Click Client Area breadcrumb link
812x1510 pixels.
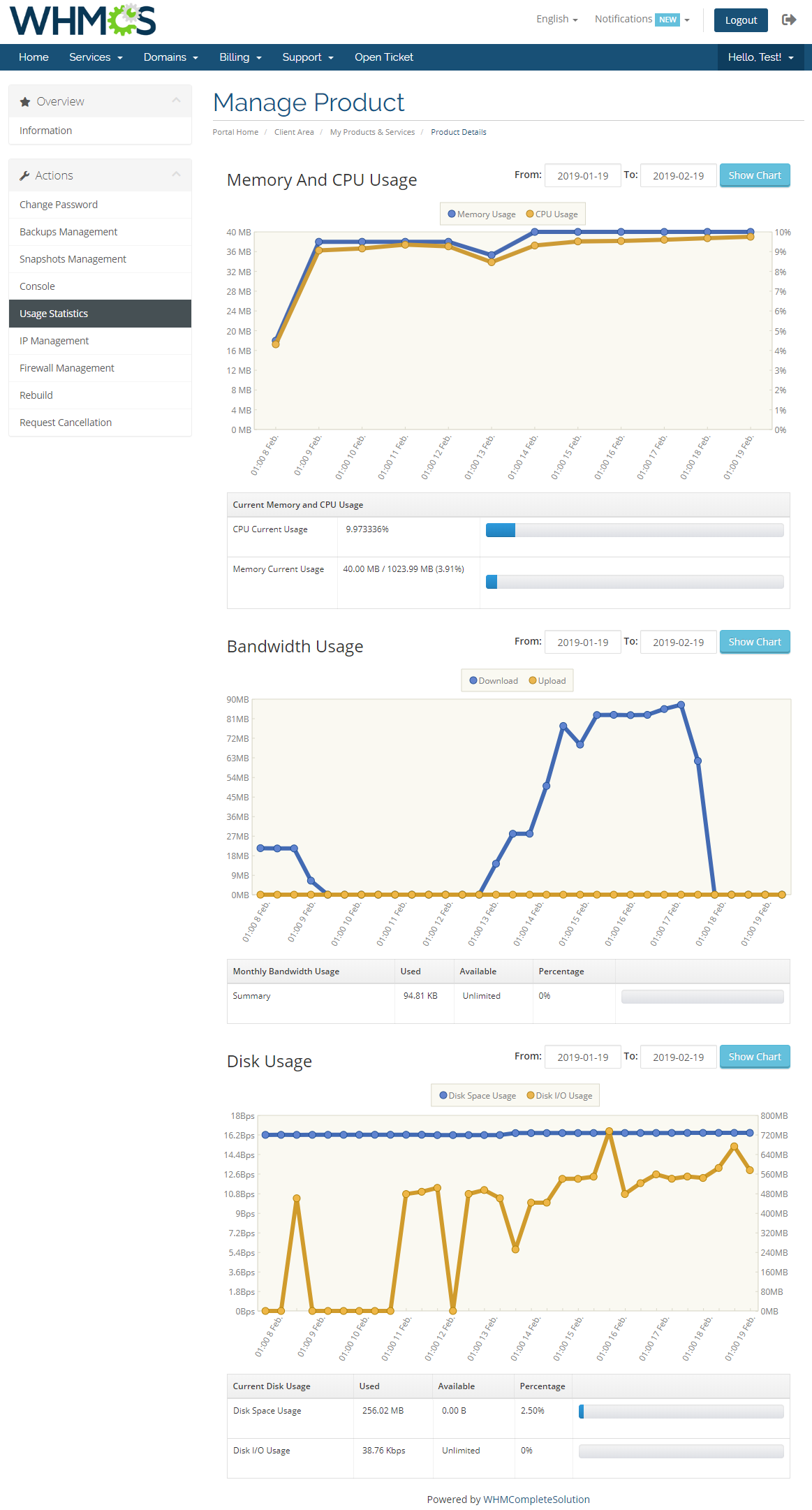[294, 132]
